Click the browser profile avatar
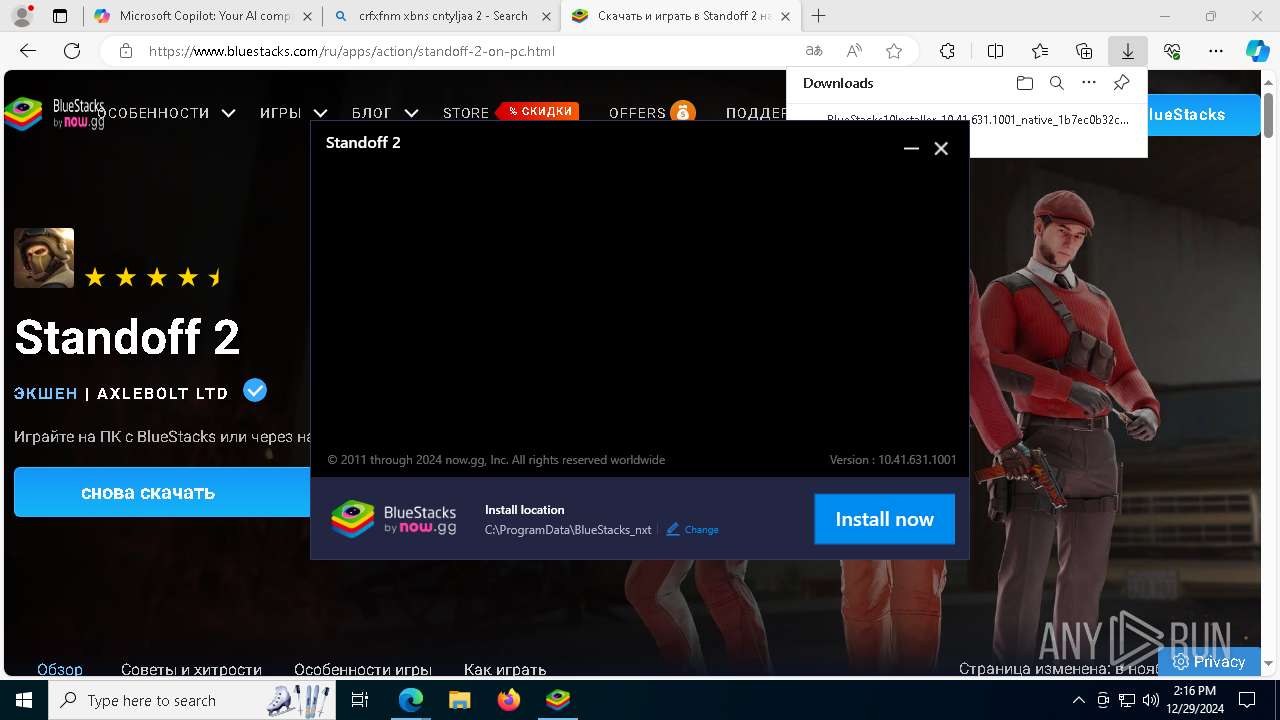Image resolution: width=1280 pixels, height=720 pixels. [x=22, y=16]
